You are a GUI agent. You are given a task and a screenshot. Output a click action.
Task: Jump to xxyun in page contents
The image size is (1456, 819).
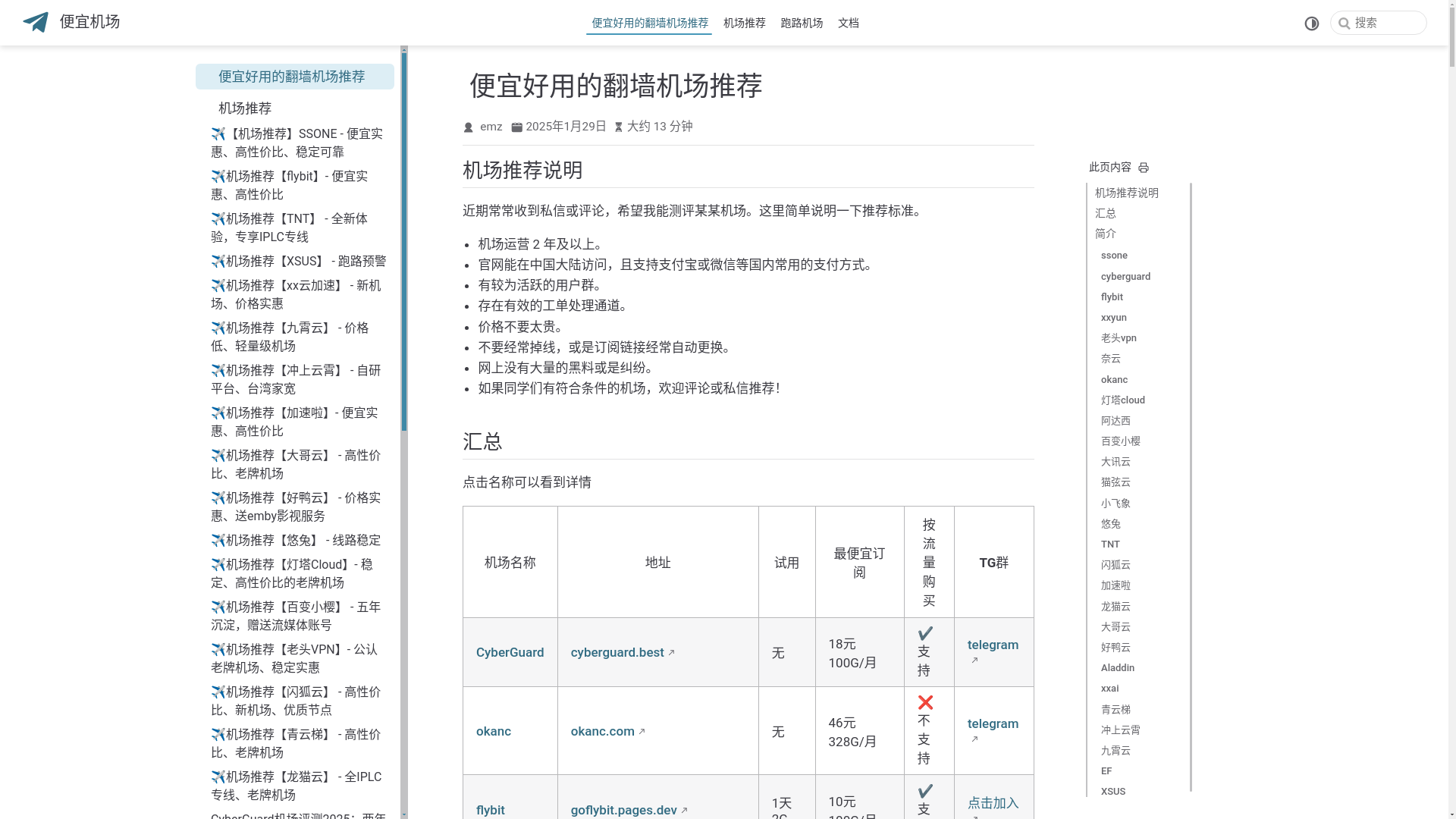1114,318
